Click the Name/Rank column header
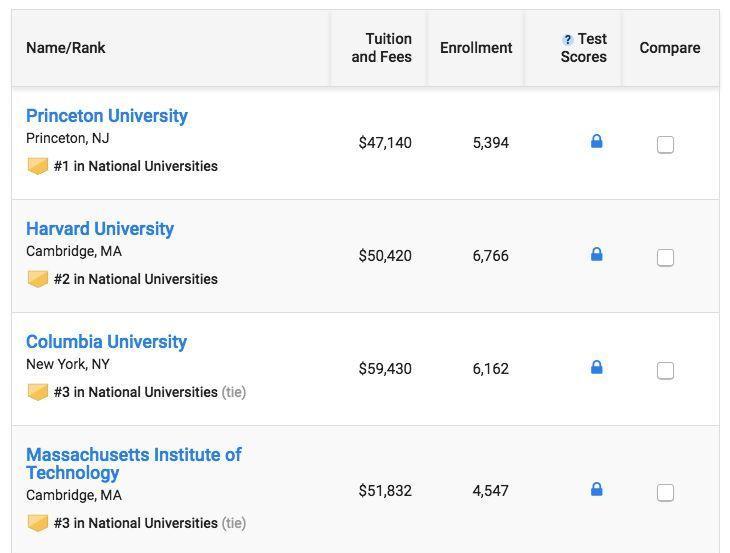This screenshot has width=730, height=553. click(x=66, y=47)
